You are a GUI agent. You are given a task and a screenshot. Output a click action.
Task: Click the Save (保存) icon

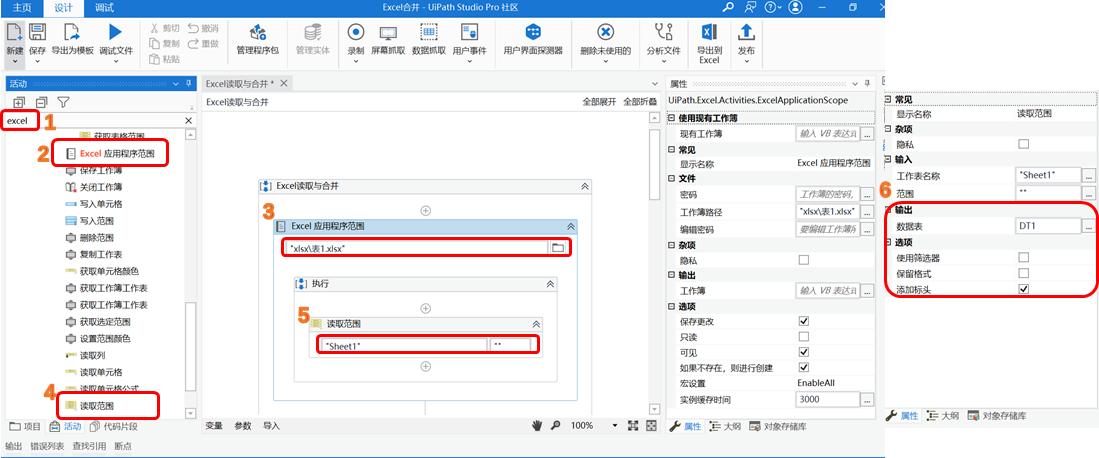[37, 32]
